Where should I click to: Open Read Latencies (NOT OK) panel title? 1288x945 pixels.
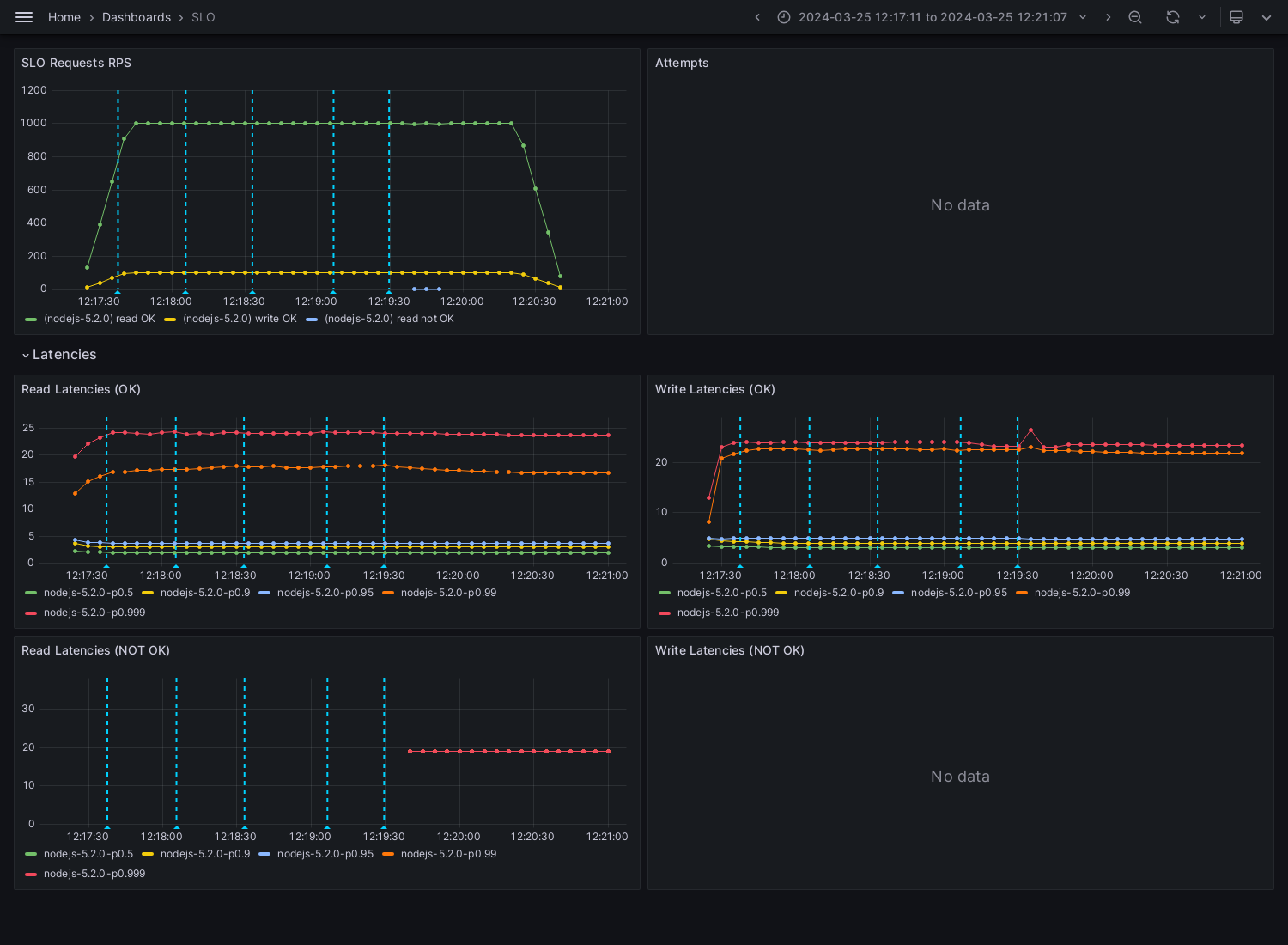pyautogui.click(x=95, y=650)
